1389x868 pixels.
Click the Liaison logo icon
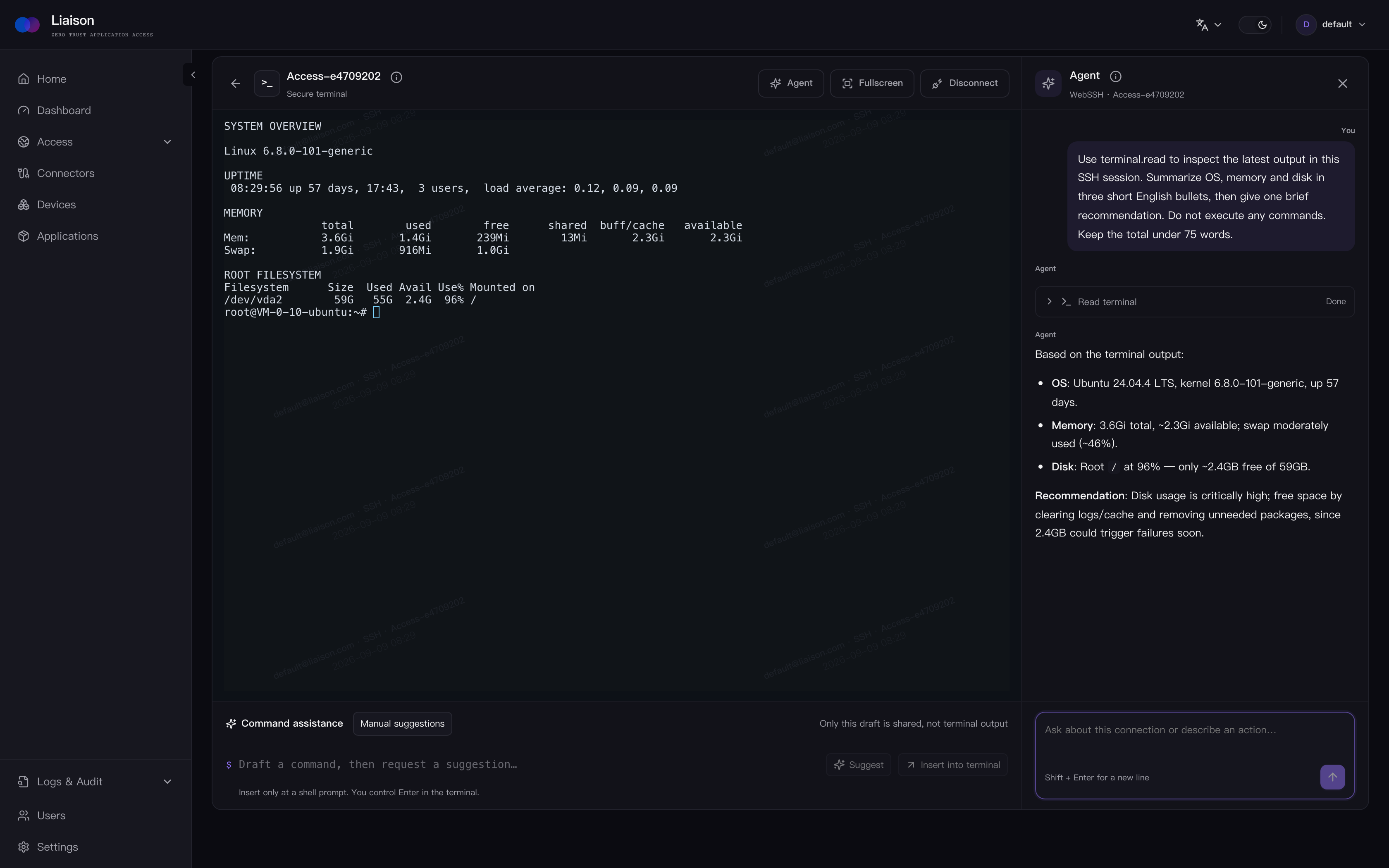coord(27,25)
